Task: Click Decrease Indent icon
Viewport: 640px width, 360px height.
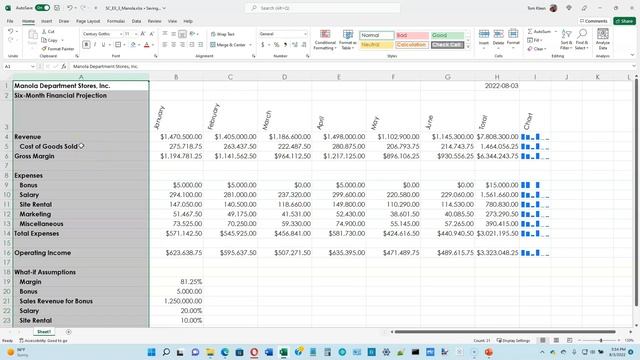Action: [x=191, y=44]
